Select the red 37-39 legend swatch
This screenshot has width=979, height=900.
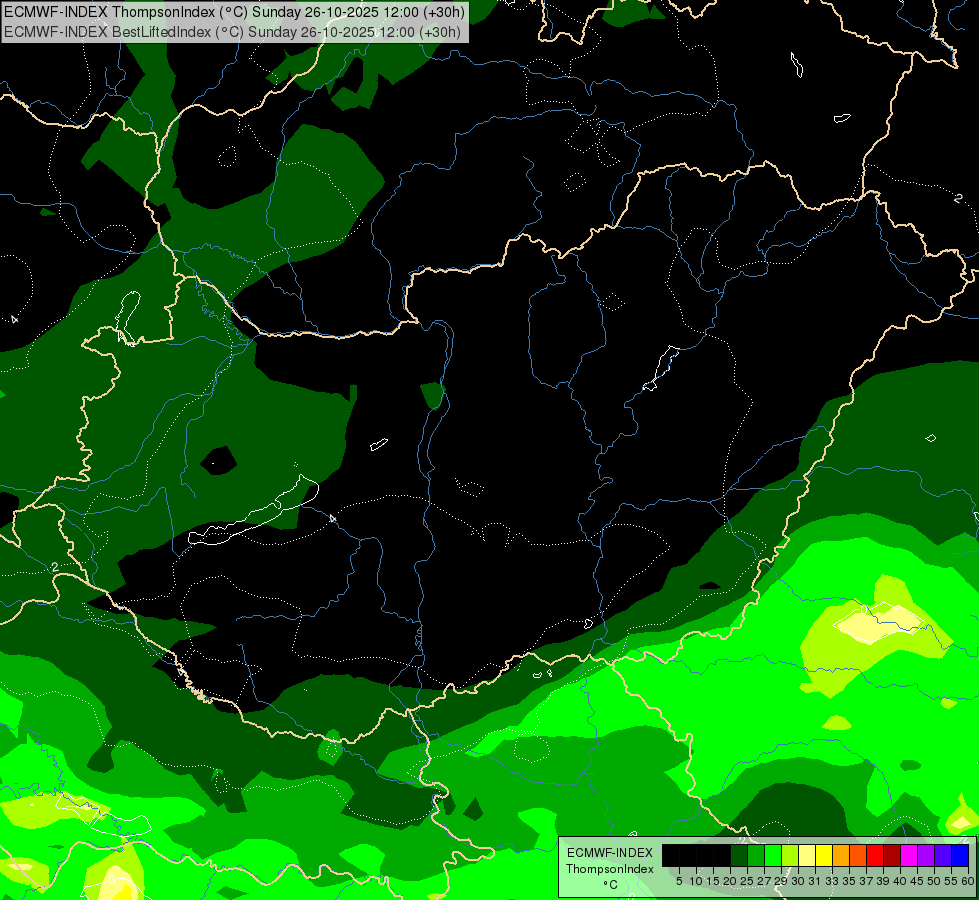(875, 855)
